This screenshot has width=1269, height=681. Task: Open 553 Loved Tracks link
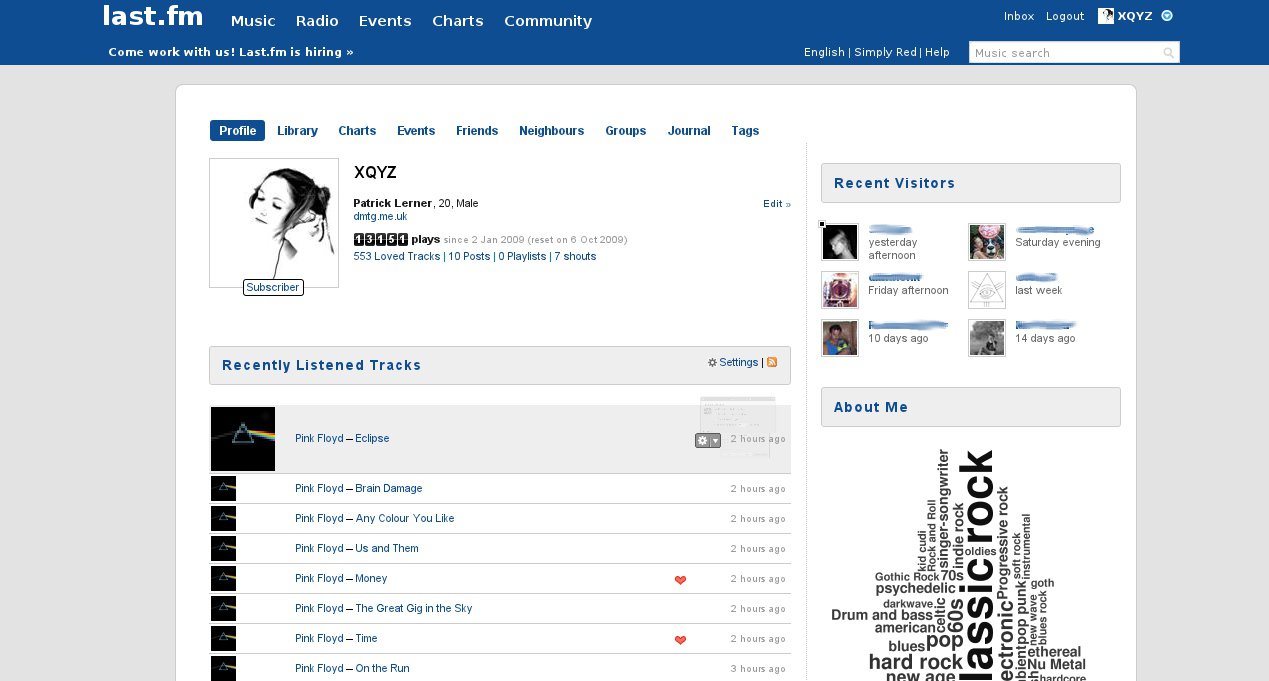[x=397, y=257]
